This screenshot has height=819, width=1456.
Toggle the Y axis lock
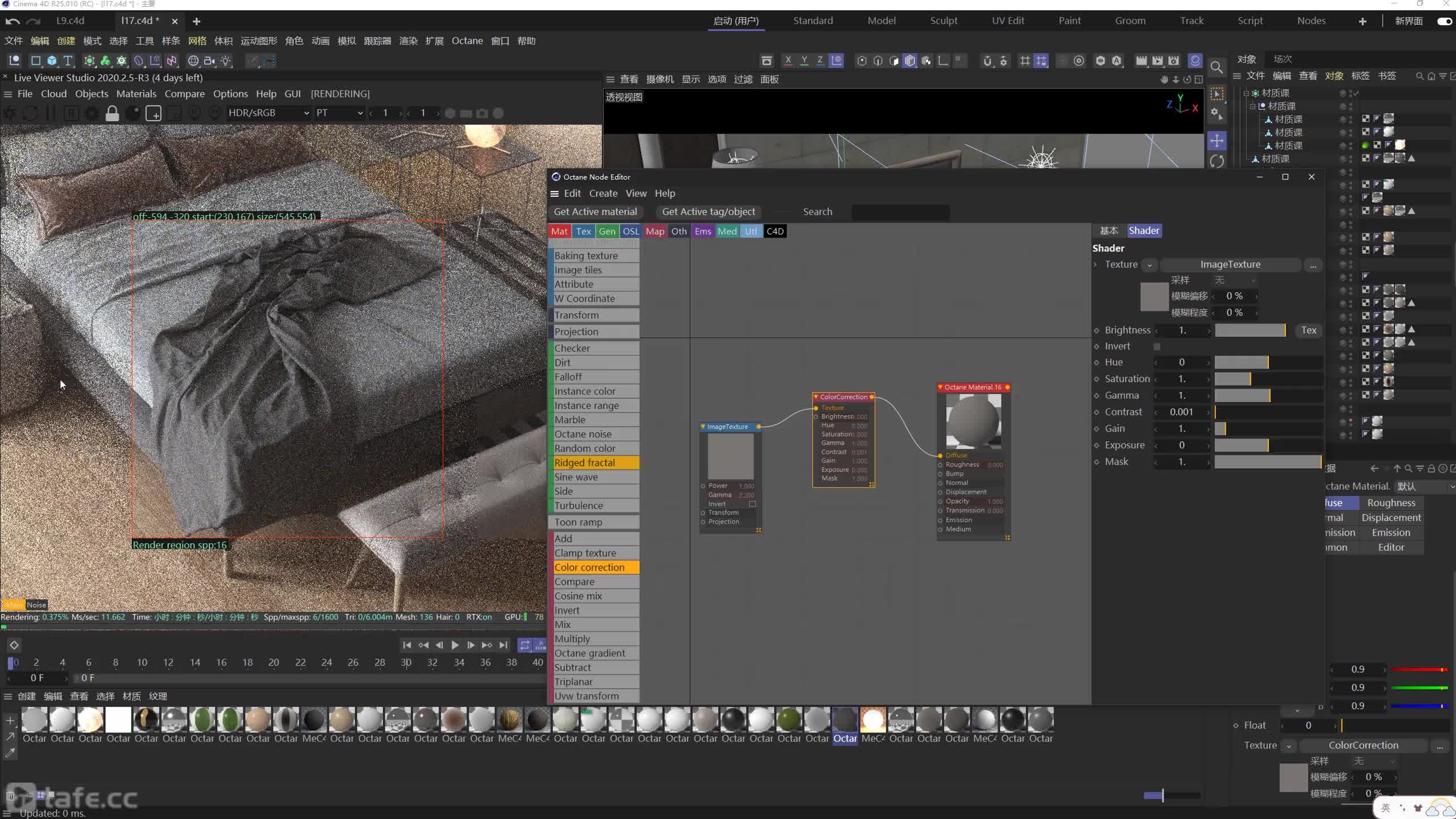coord(804,60)
